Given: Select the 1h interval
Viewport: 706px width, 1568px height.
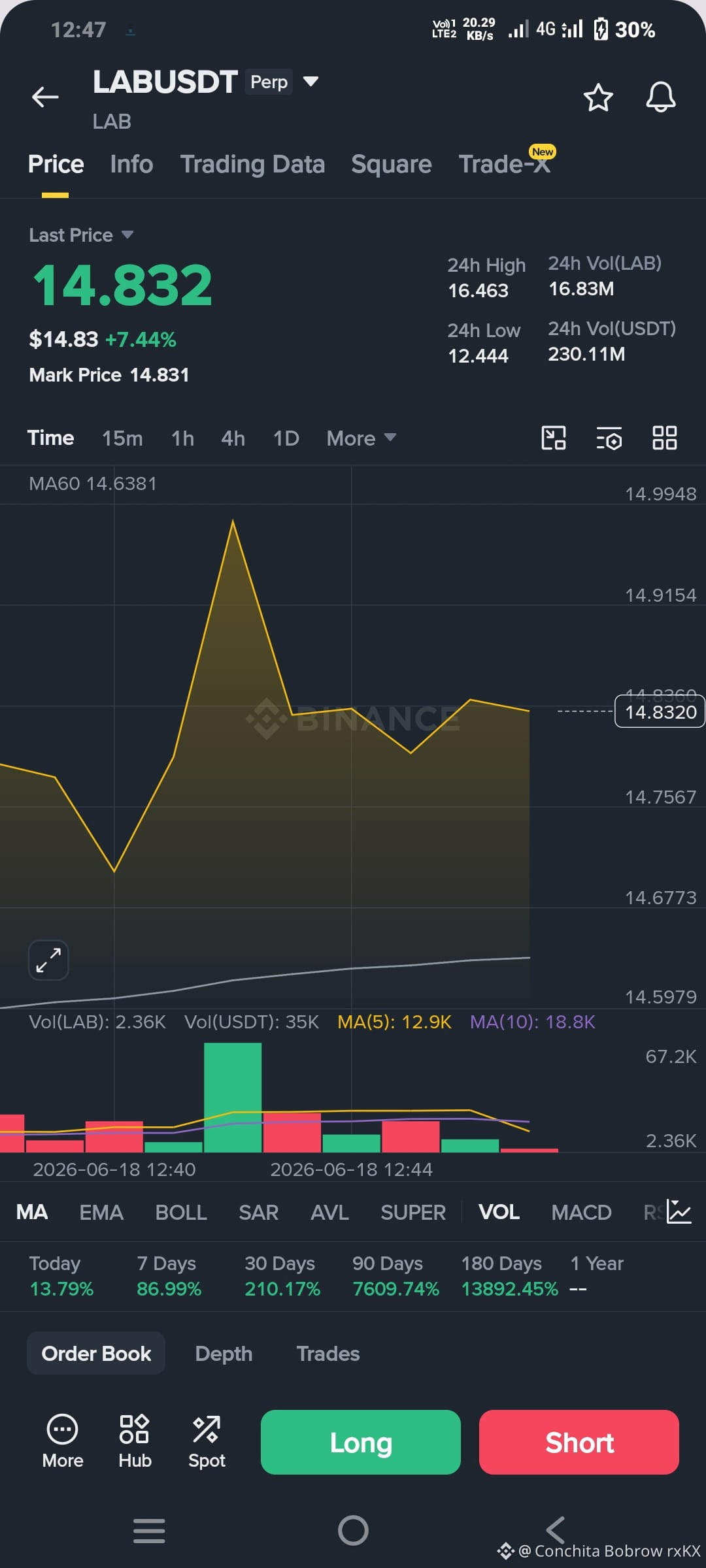Looking at the screenshot, I should 182,438.
